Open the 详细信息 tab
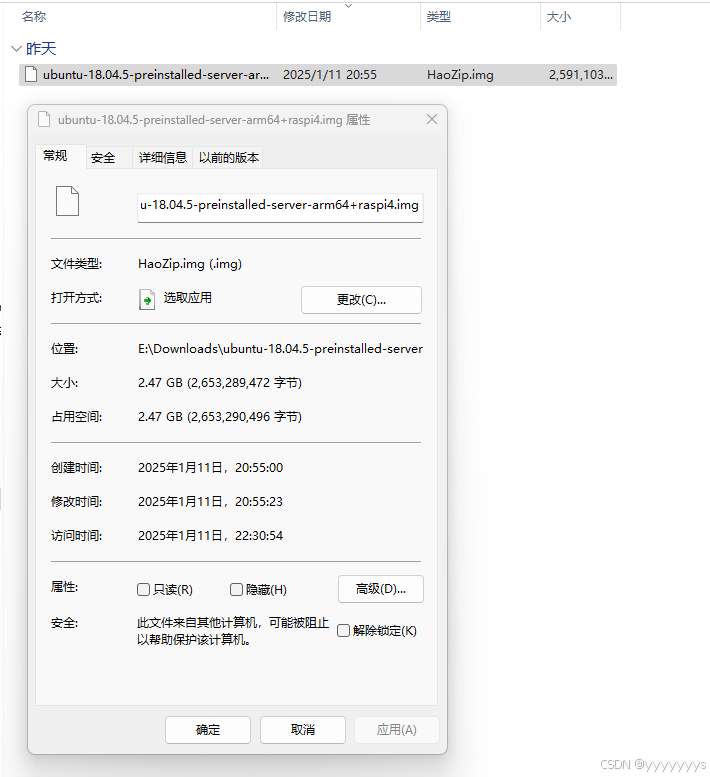Screen dimensions: 710x777 (x=163, y=158)
